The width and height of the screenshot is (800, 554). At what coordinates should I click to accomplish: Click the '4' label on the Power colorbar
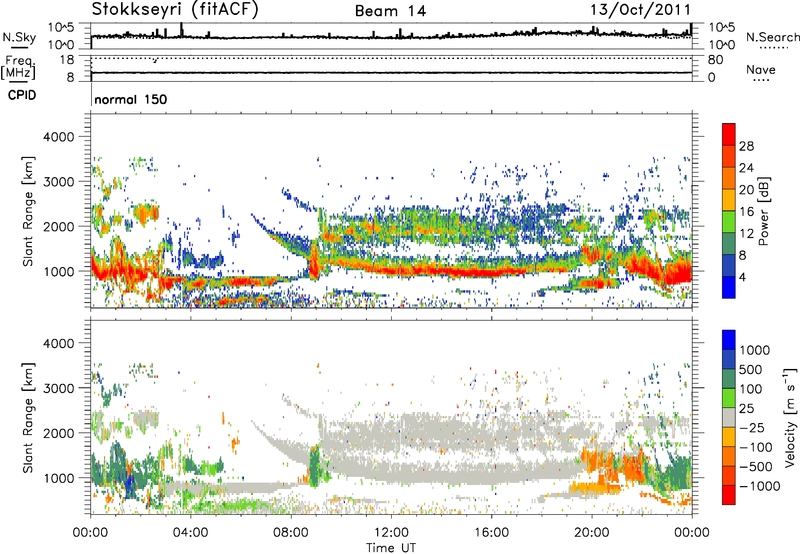coord(742,277)
